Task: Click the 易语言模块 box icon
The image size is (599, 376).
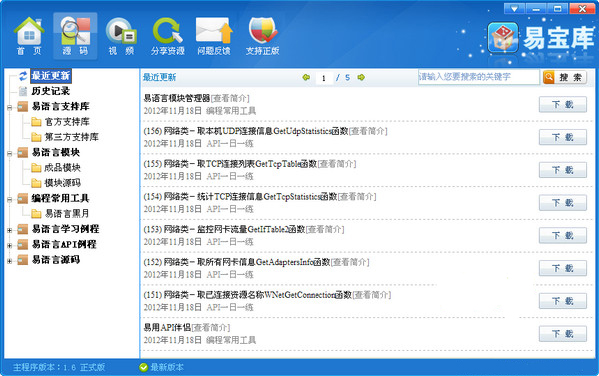Action: [23, 152]
